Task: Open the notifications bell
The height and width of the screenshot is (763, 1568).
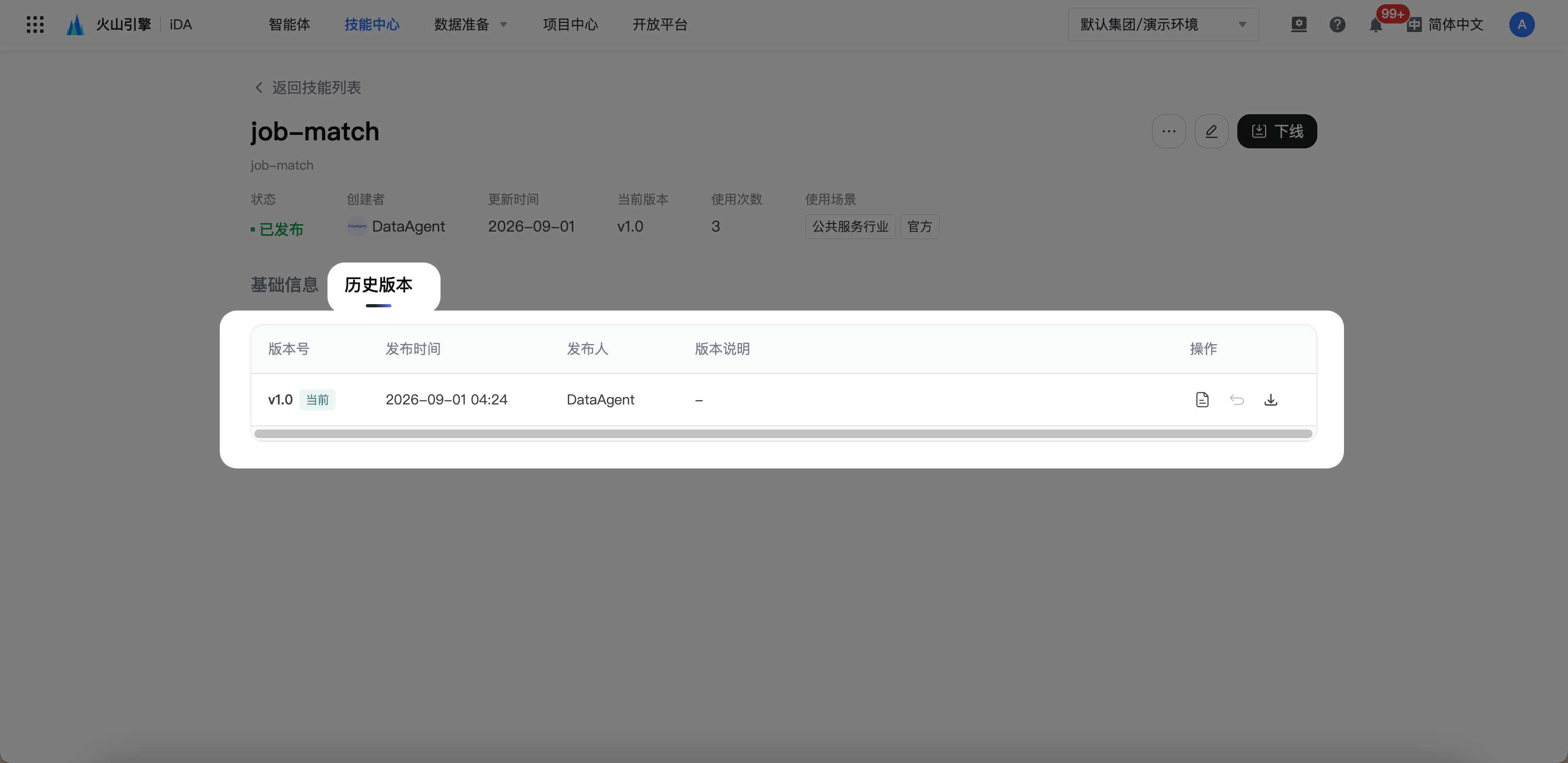Action: 1375,25
